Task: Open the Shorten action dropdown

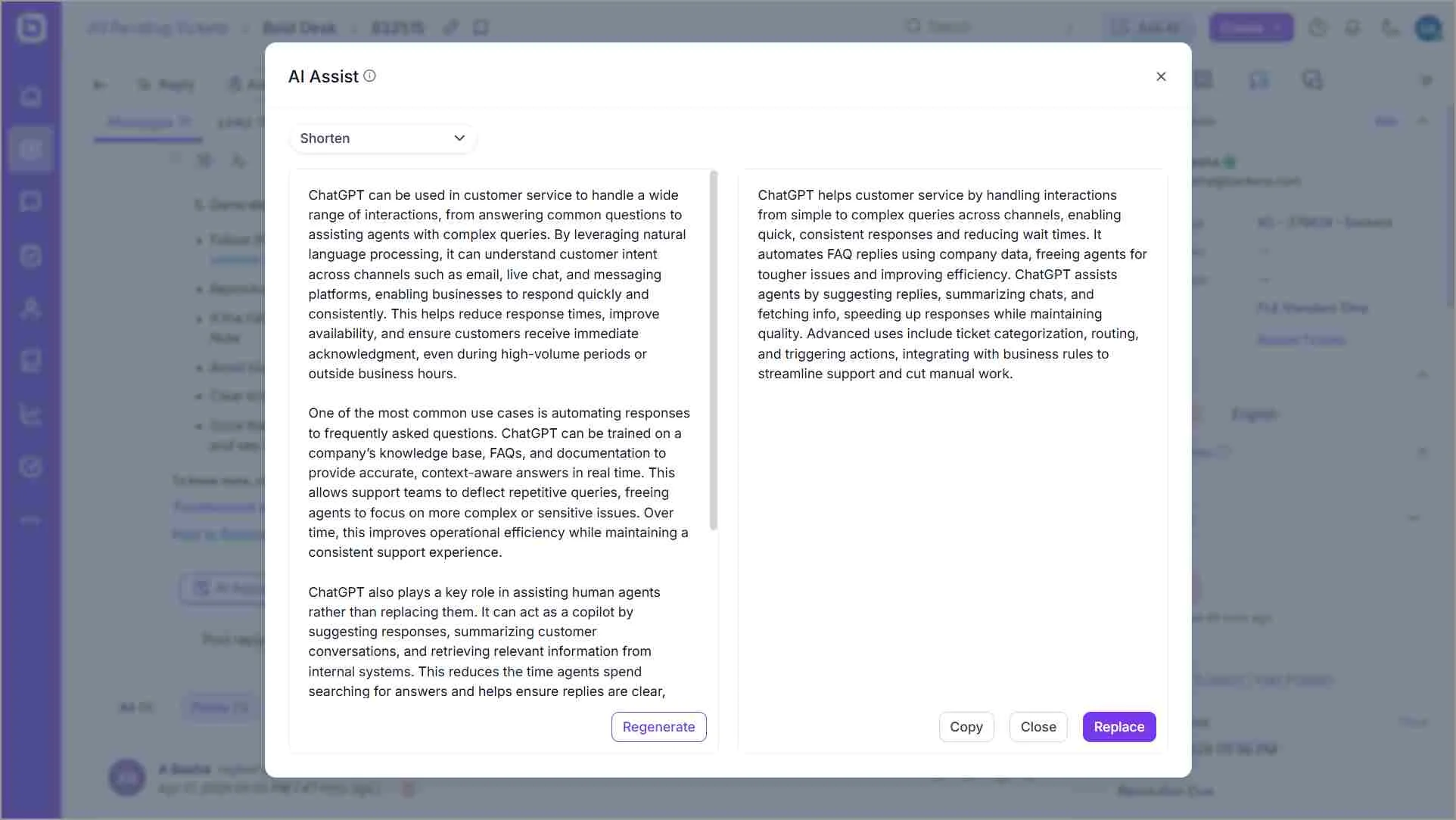Action: pyautogui.click(x=382, y=138)
